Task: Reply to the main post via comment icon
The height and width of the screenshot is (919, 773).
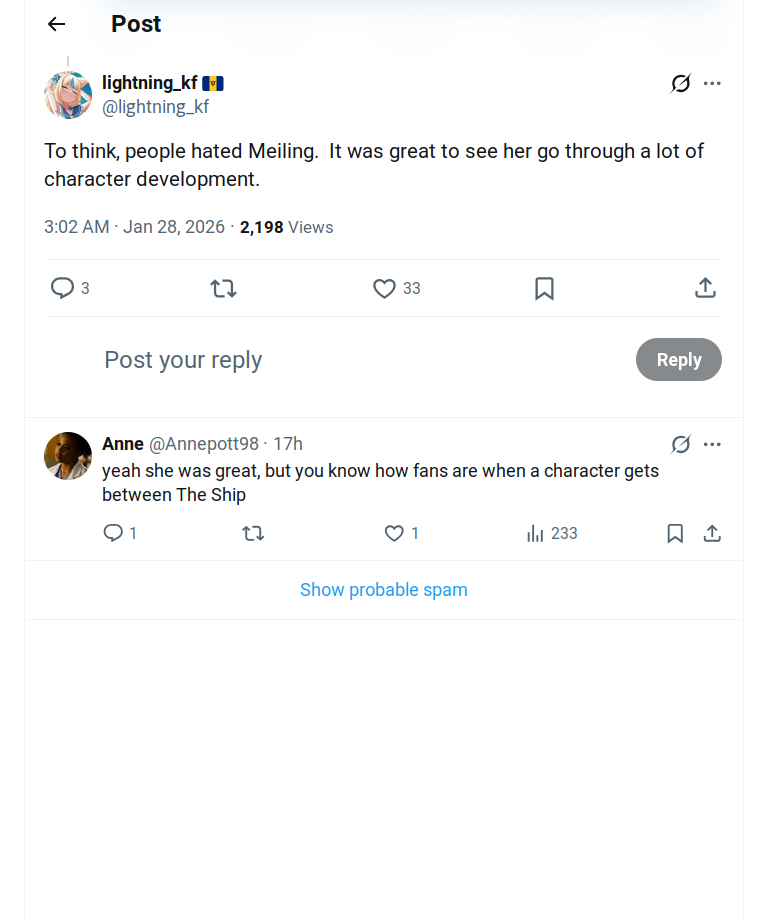Action: [63, 288]
